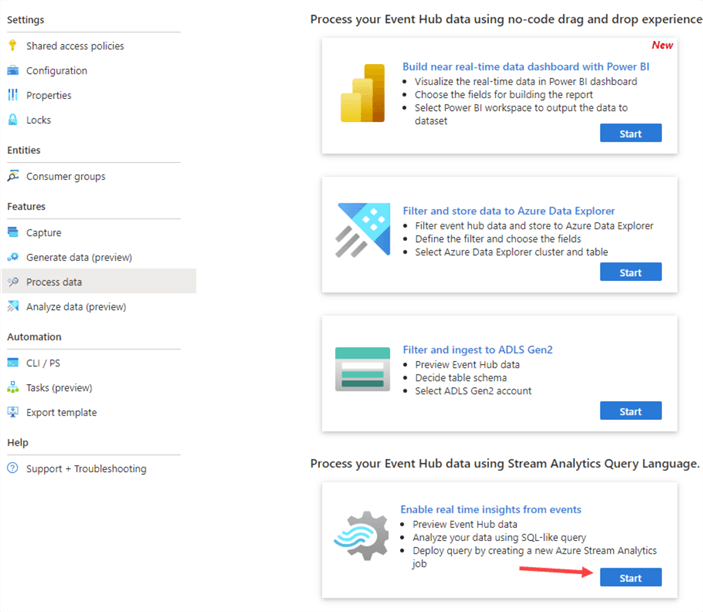Click the Shared access policies key icon
The height and width of the screenshot is (612, 703).
[13, 46]
